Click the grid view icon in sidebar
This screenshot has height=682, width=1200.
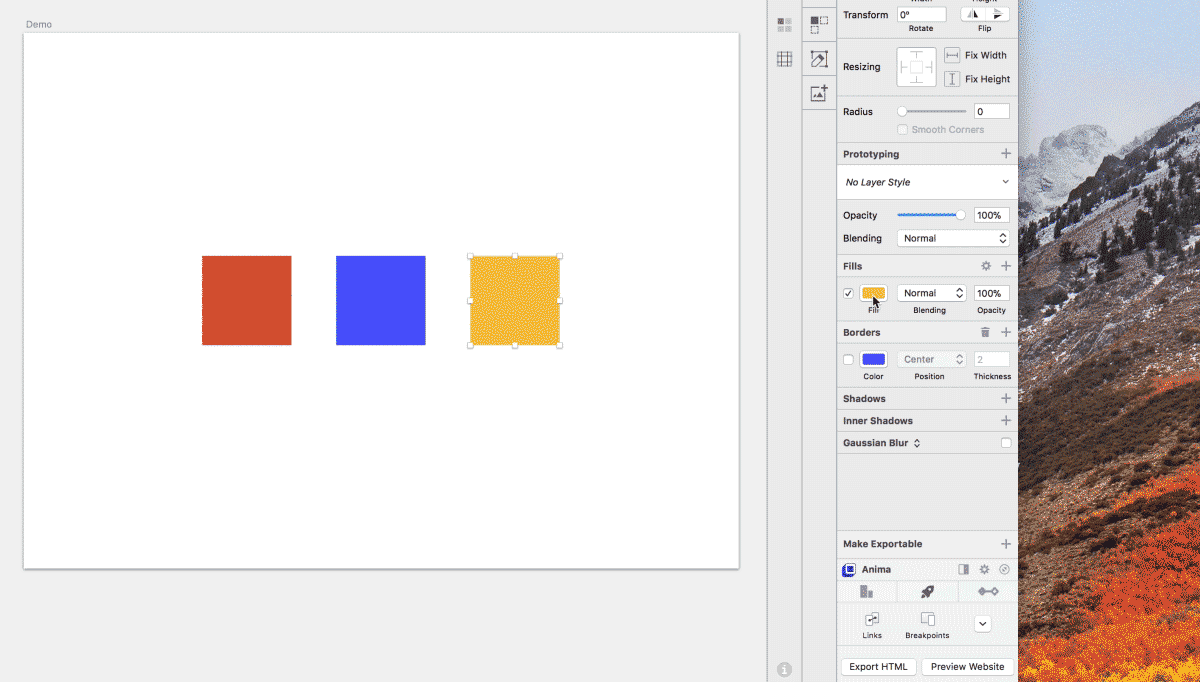(x=784, y=59)
